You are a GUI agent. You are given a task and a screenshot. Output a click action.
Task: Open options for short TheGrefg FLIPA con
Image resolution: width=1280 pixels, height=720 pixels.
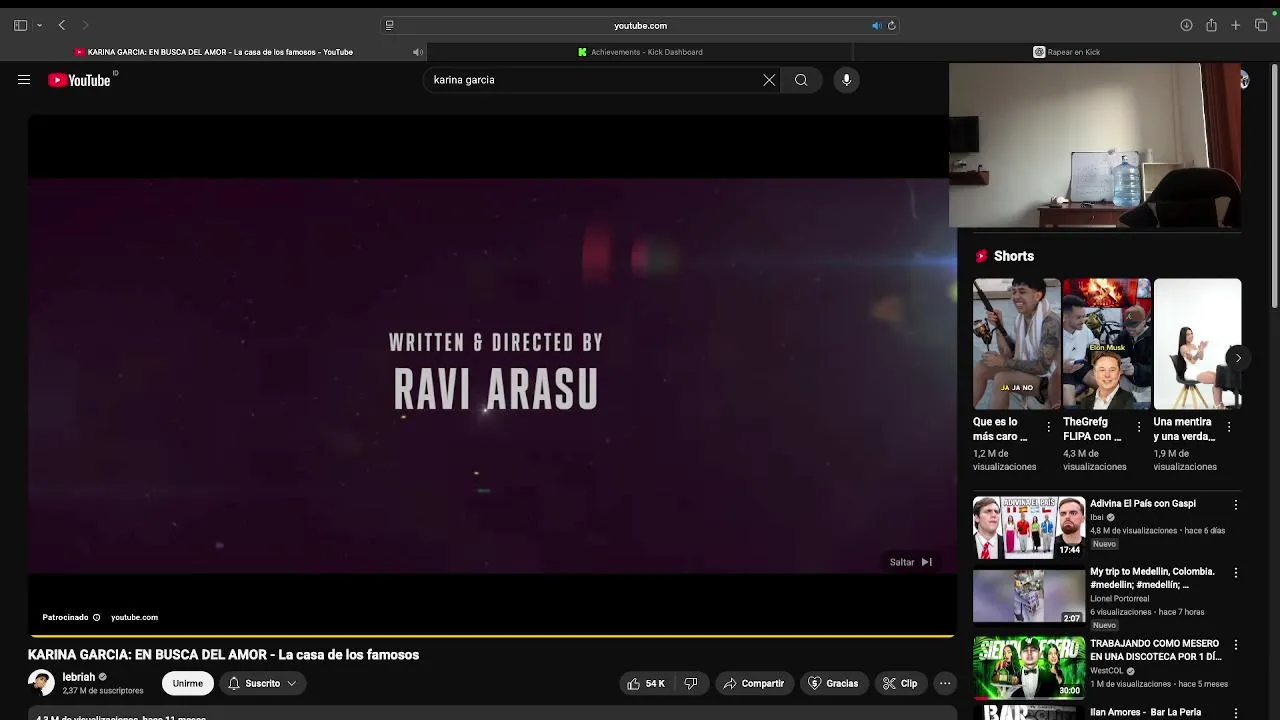click(x=1138, y=427)
